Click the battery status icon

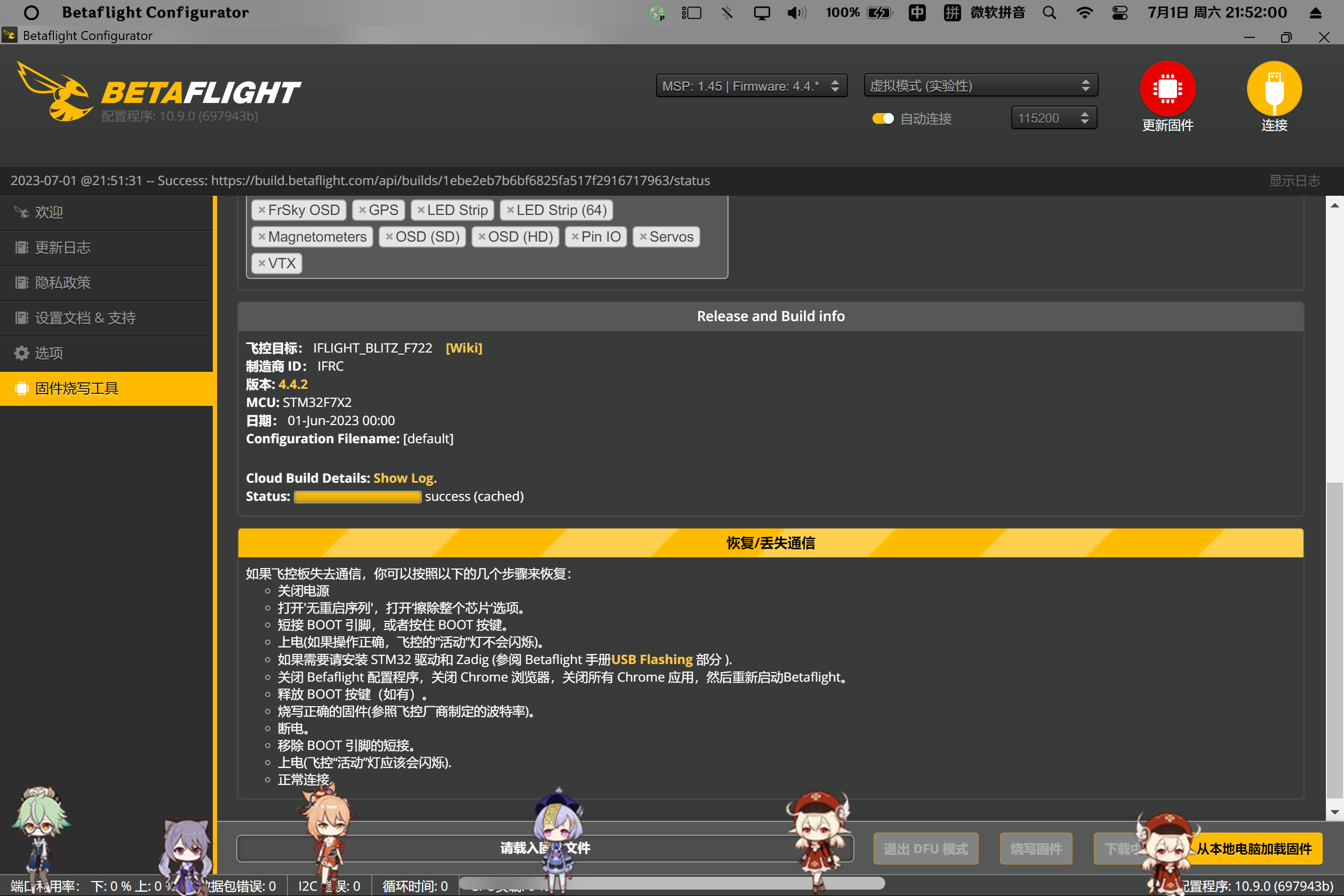[x=879, y=13]
